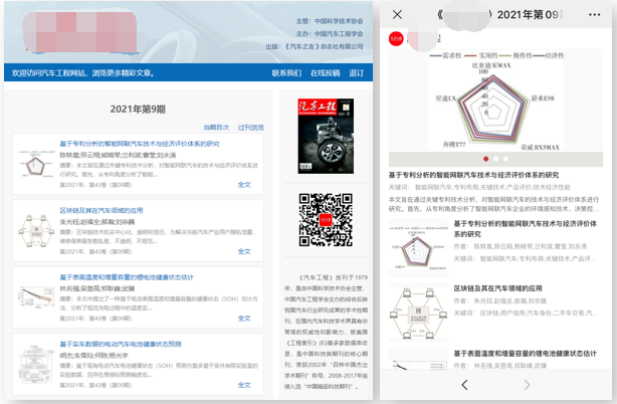Go back using the bottom left chevron

pos(464,385)
